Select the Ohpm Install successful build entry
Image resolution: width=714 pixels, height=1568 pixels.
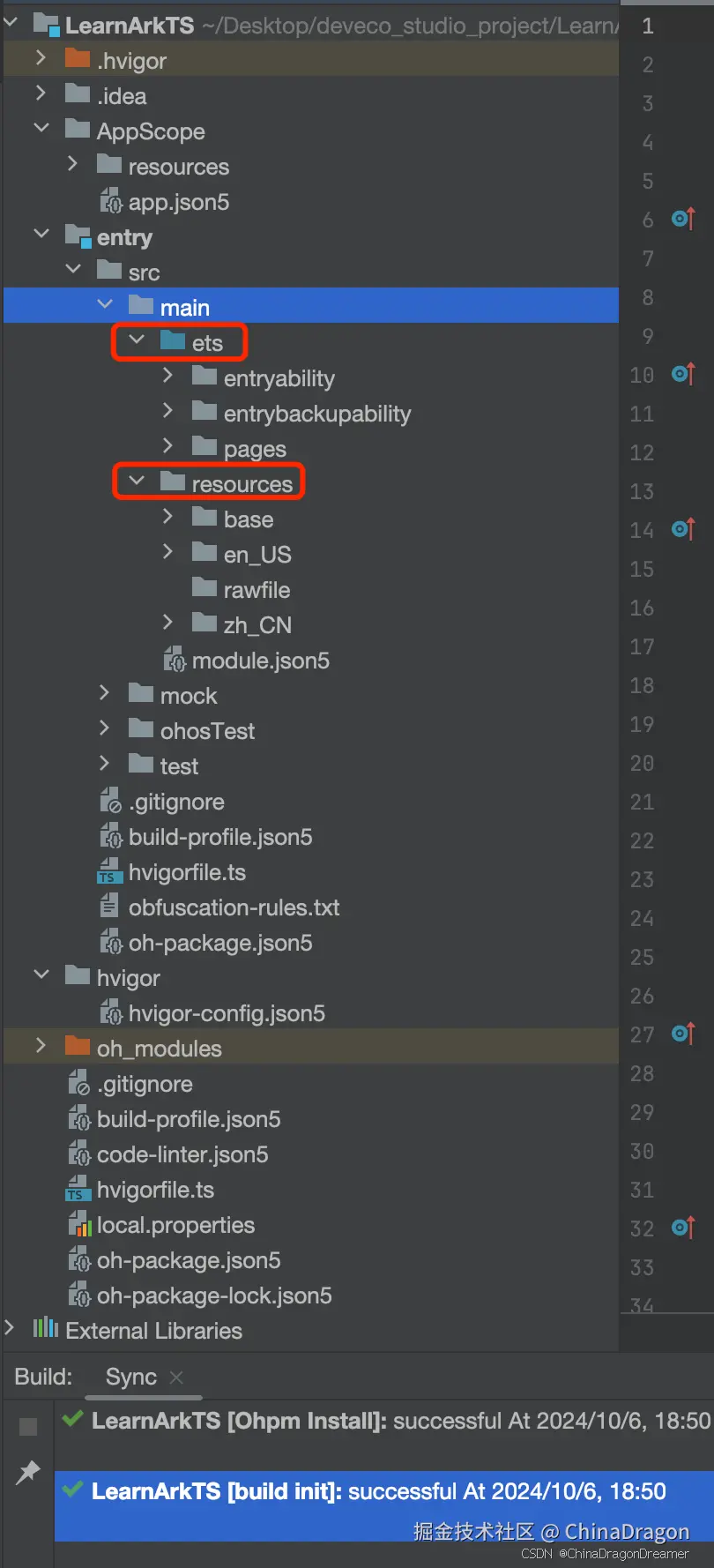[384, 1421]
